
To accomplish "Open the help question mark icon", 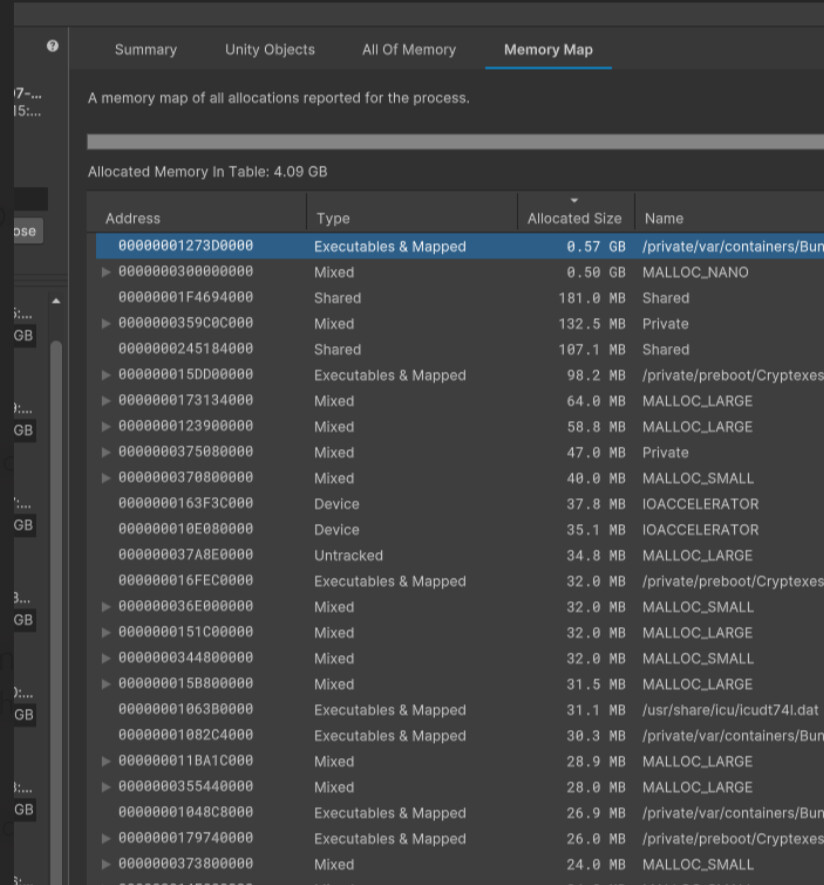I will pos(53,46).
